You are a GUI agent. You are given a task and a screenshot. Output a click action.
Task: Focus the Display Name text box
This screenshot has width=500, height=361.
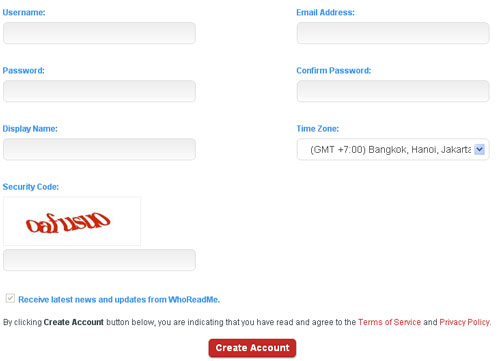(x=99, y=149)
